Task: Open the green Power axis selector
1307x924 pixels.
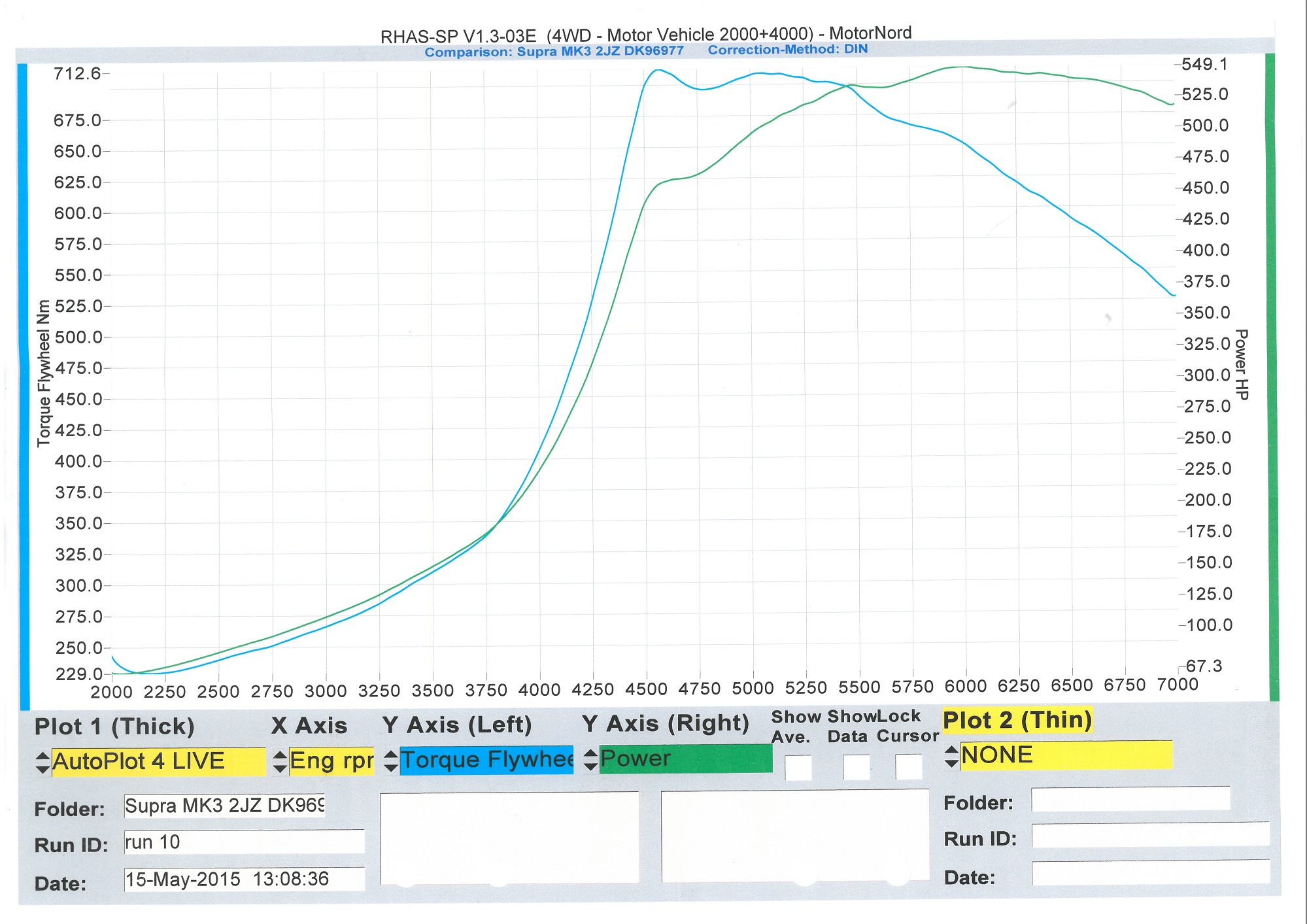Action: tap(685, 759)
